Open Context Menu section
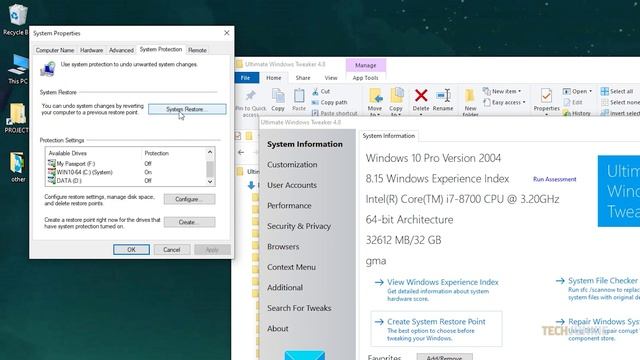Screen dimensions: 640x360 (x=291, y=267)
